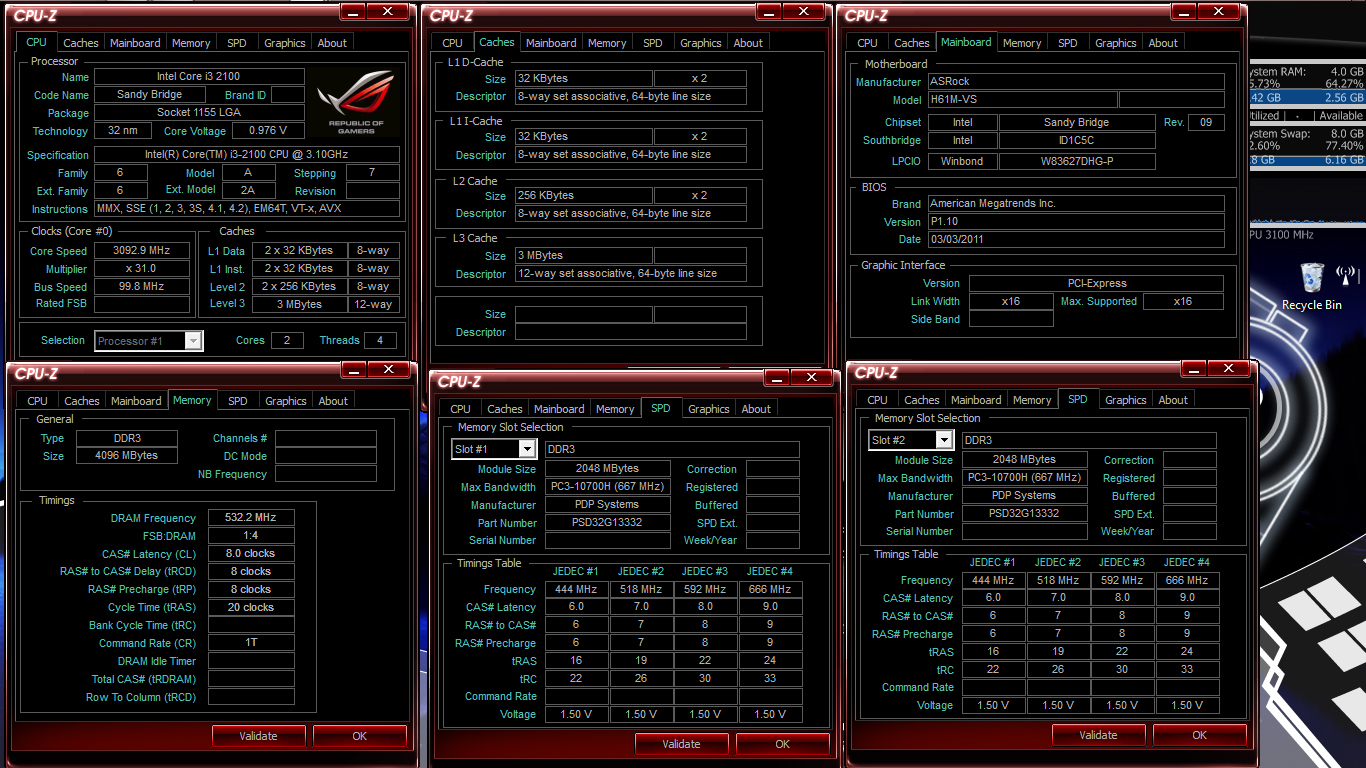Click the BIOS date 03/03/2011 field
The height and width of the screenshot is (768, 1366).
tap(1075, 240)
